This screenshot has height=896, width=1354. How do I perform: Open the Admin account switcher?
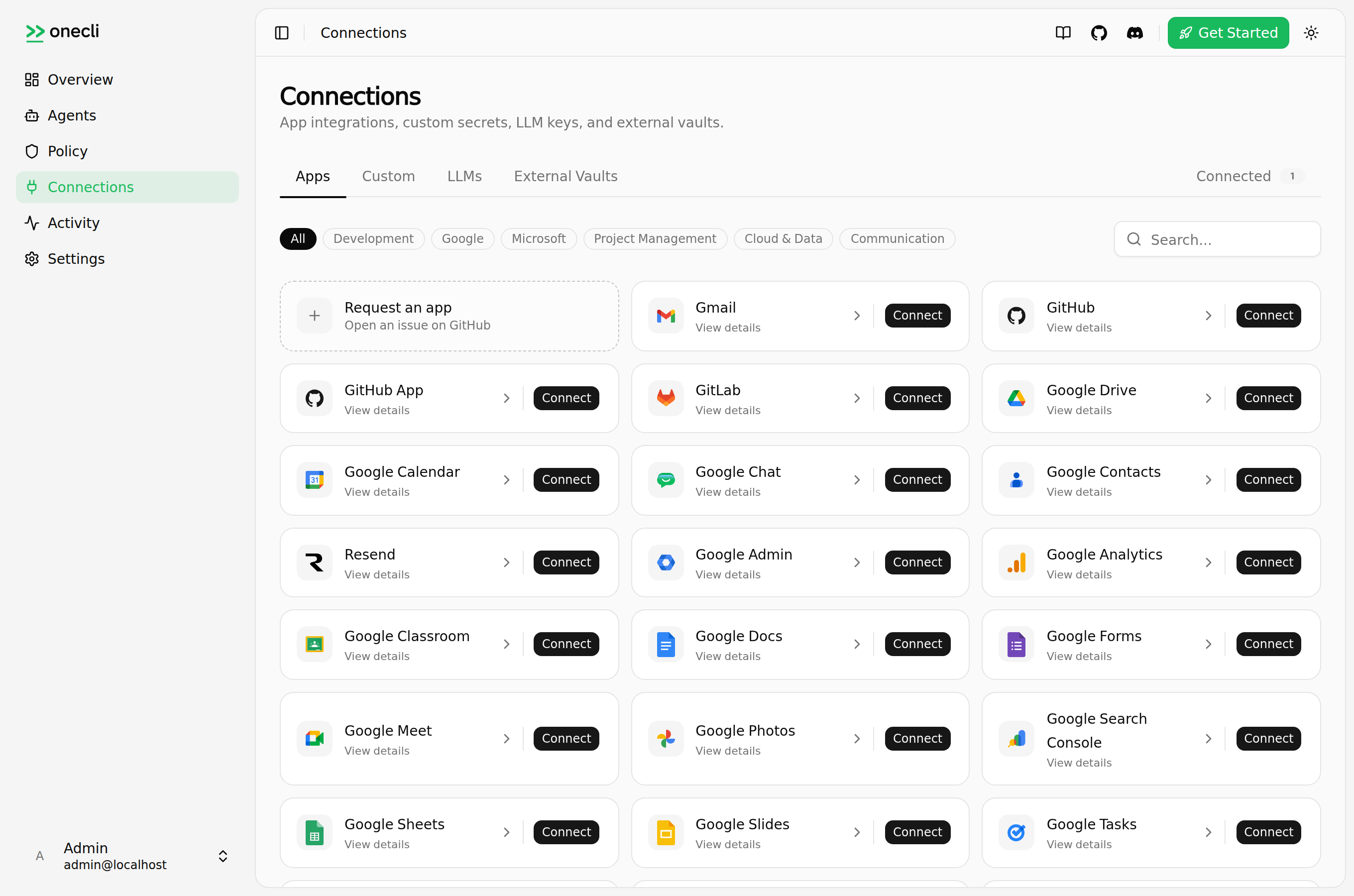127,856
